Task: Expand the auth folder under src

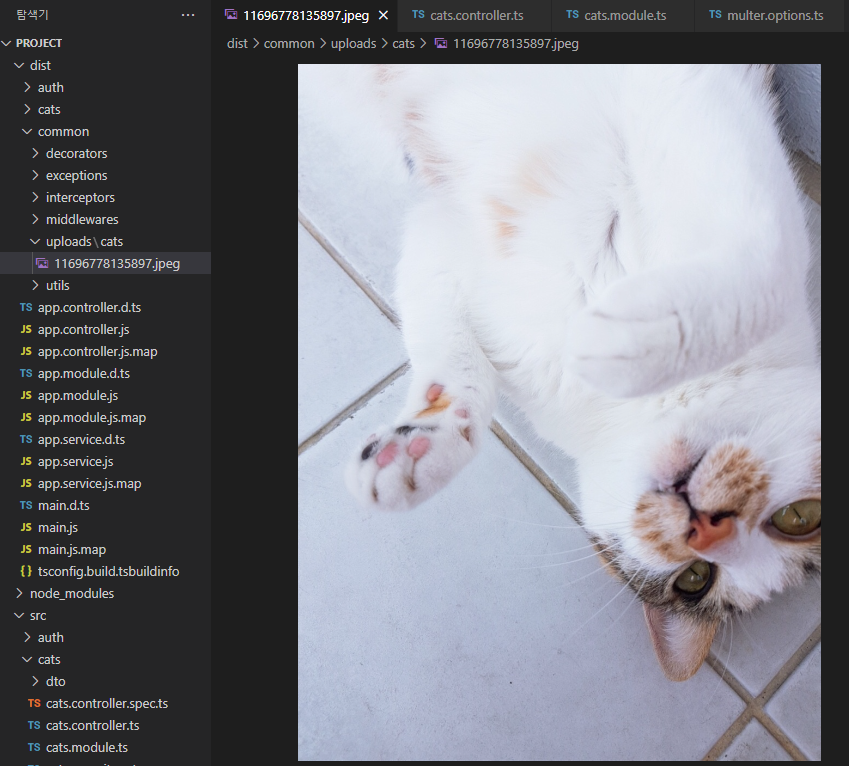Action: [27, 637]
